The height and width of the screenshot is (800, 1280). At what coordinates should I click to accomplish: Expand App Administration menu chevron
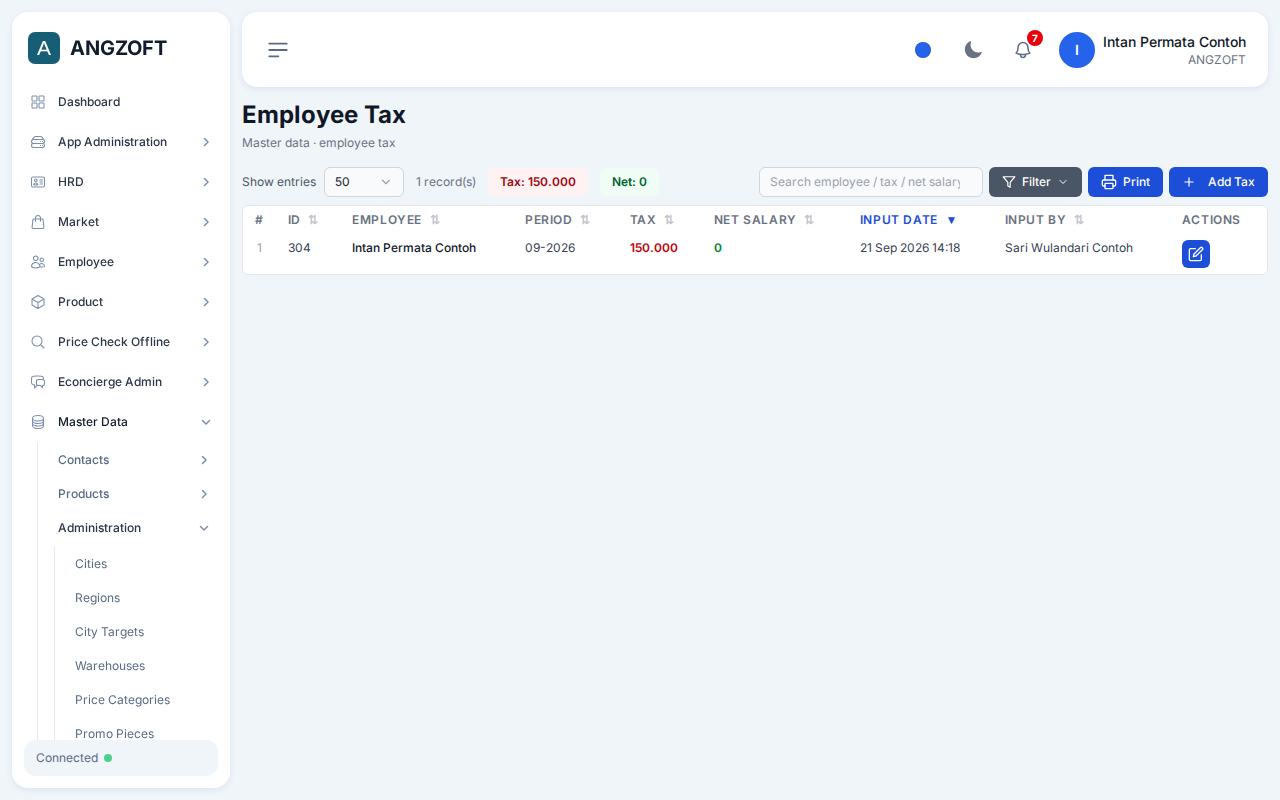tap(206, 142)
